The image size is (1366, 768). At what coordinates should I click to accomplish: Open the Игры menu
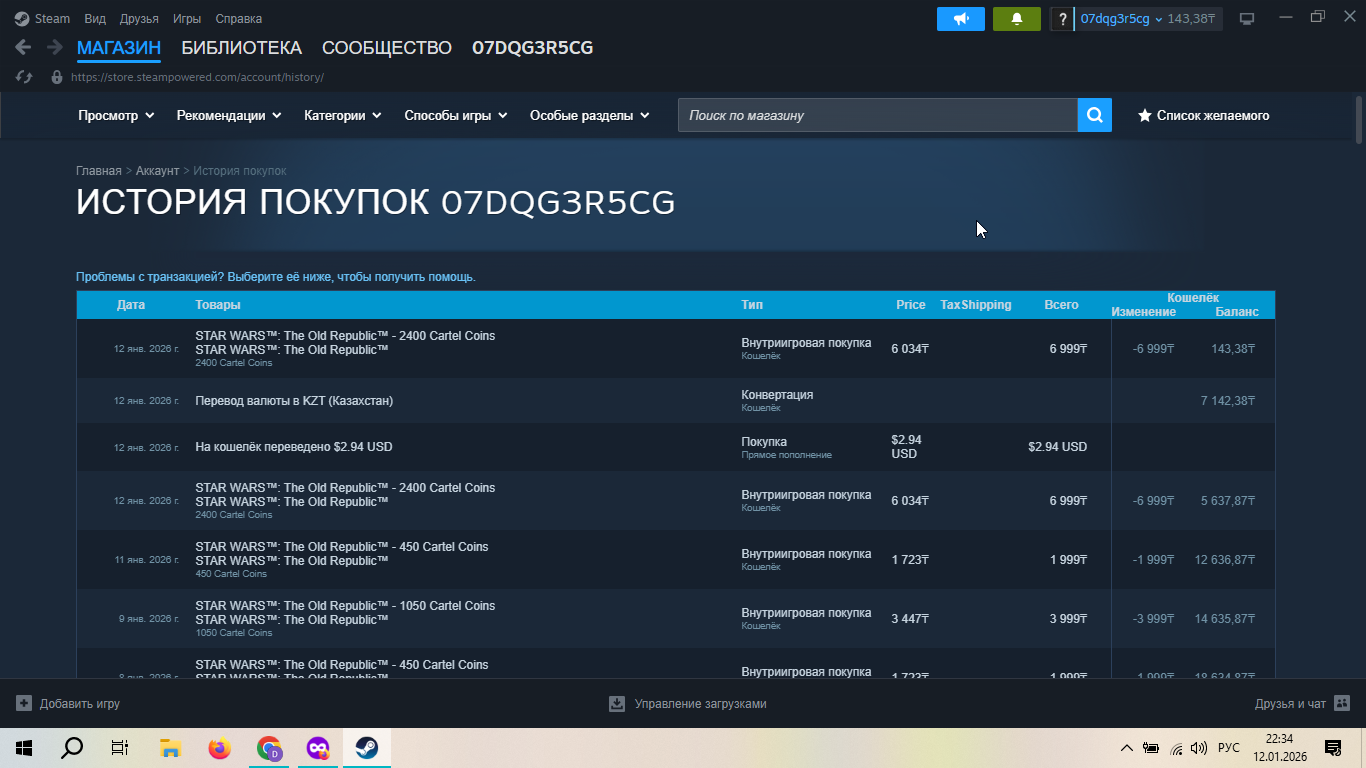click(x=187, y=19)
